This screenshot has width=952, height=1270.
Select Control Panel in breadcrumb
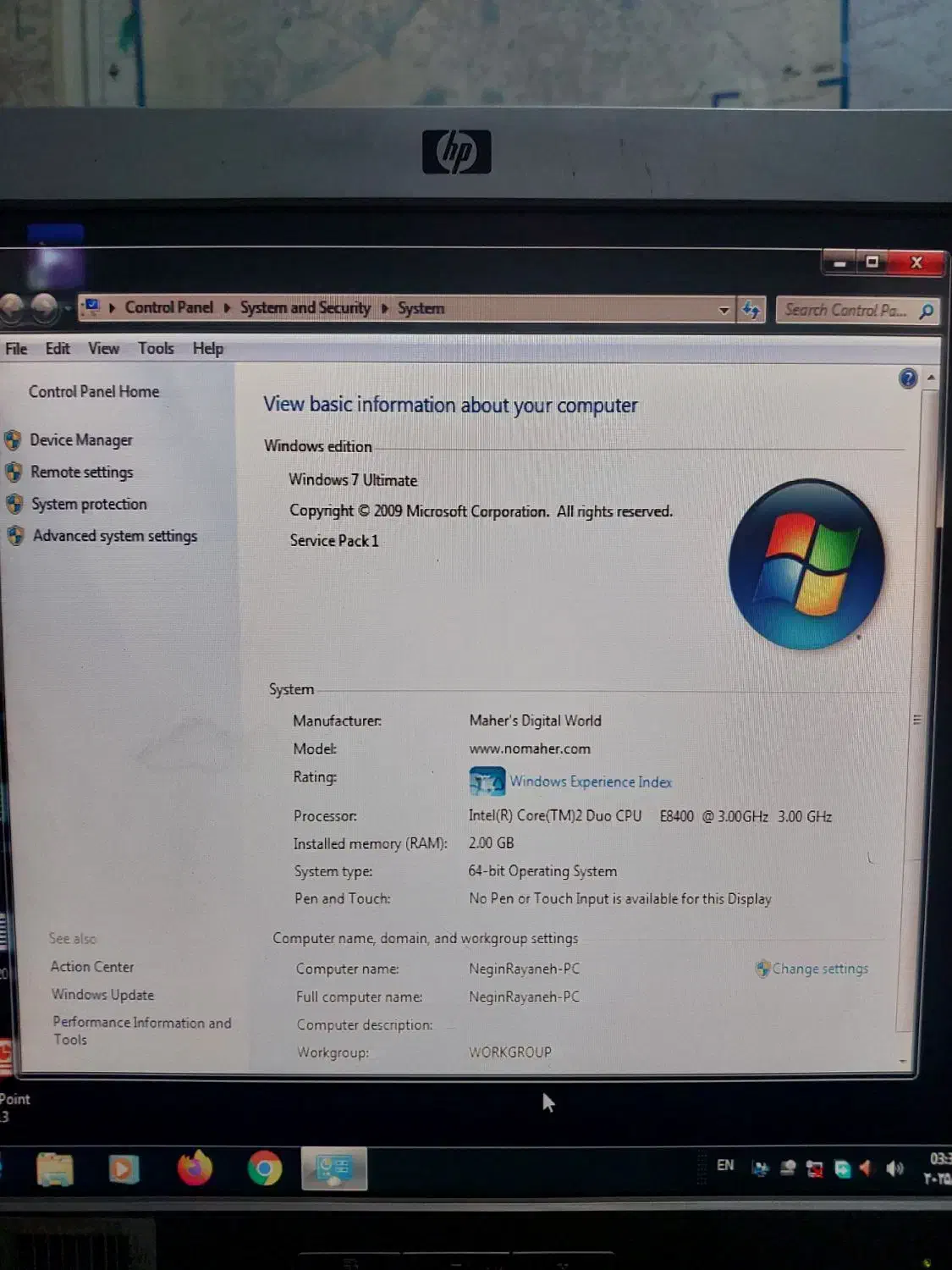[169, 307]
